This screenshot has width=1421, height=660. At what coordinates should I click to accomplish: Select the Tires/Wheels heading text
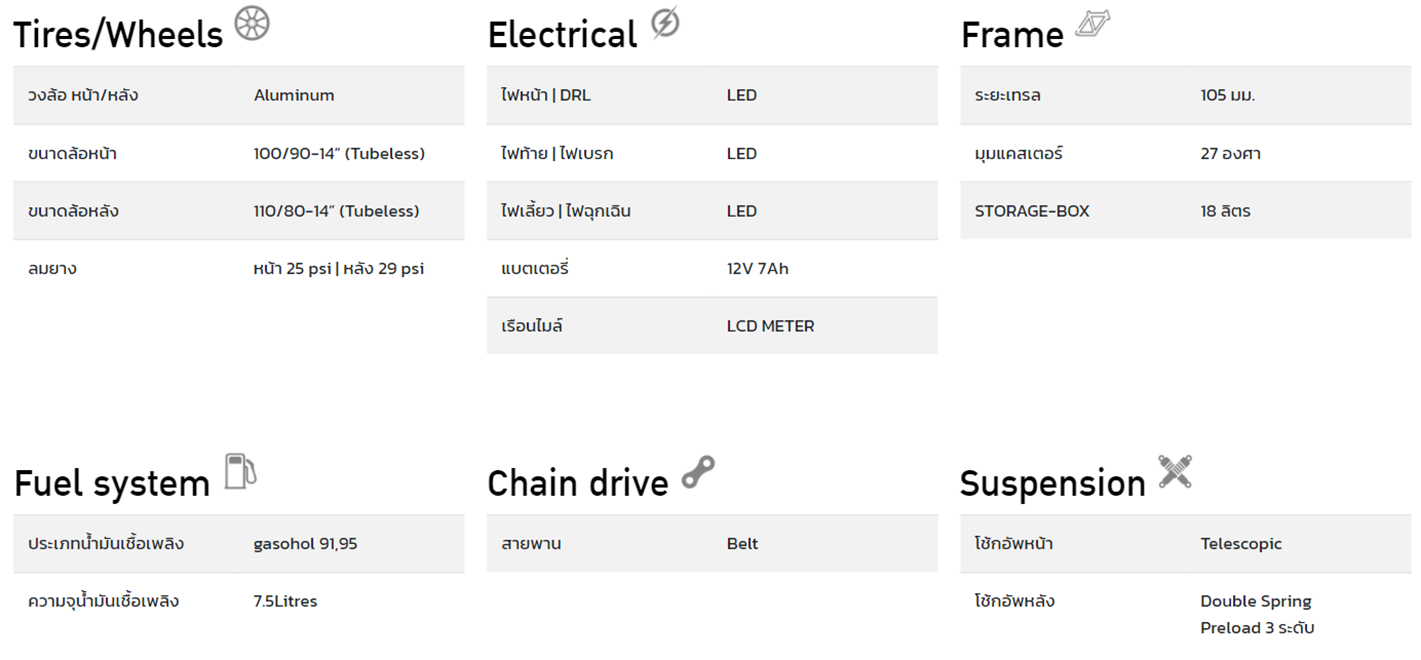tap(118, 35)
